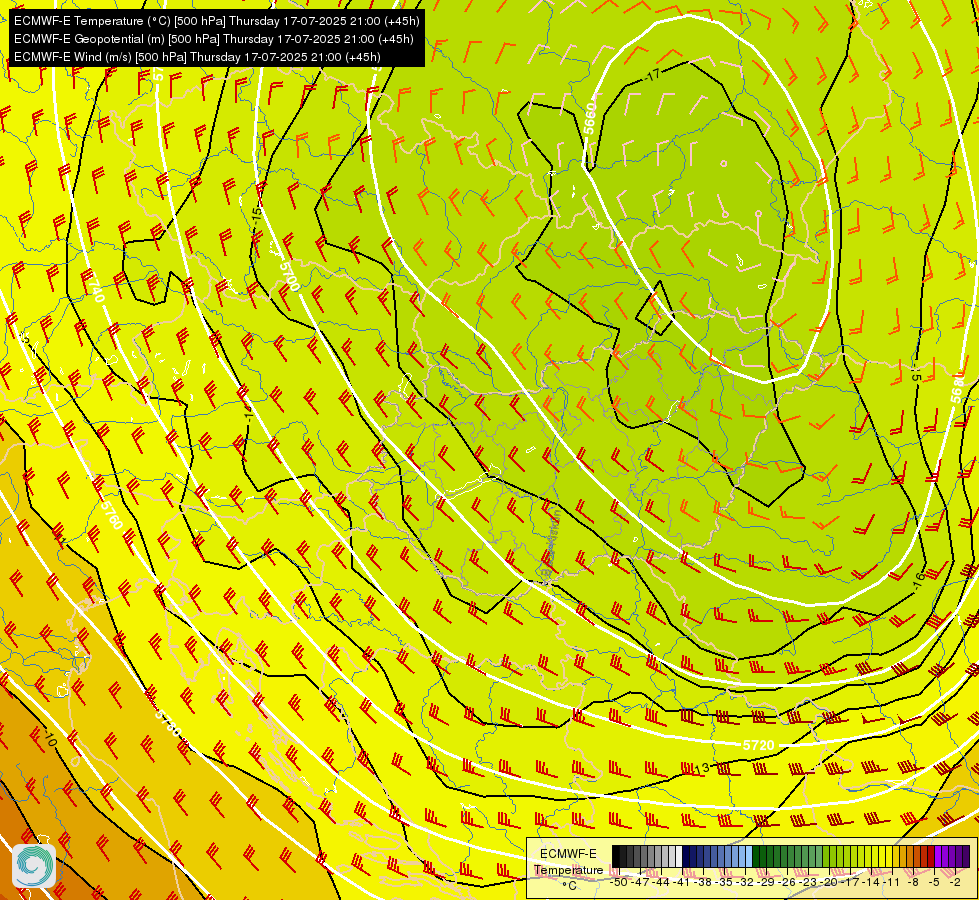Click the -20 tick value in legend
Viewport: 979px width, 900px height.
[829, 883]
